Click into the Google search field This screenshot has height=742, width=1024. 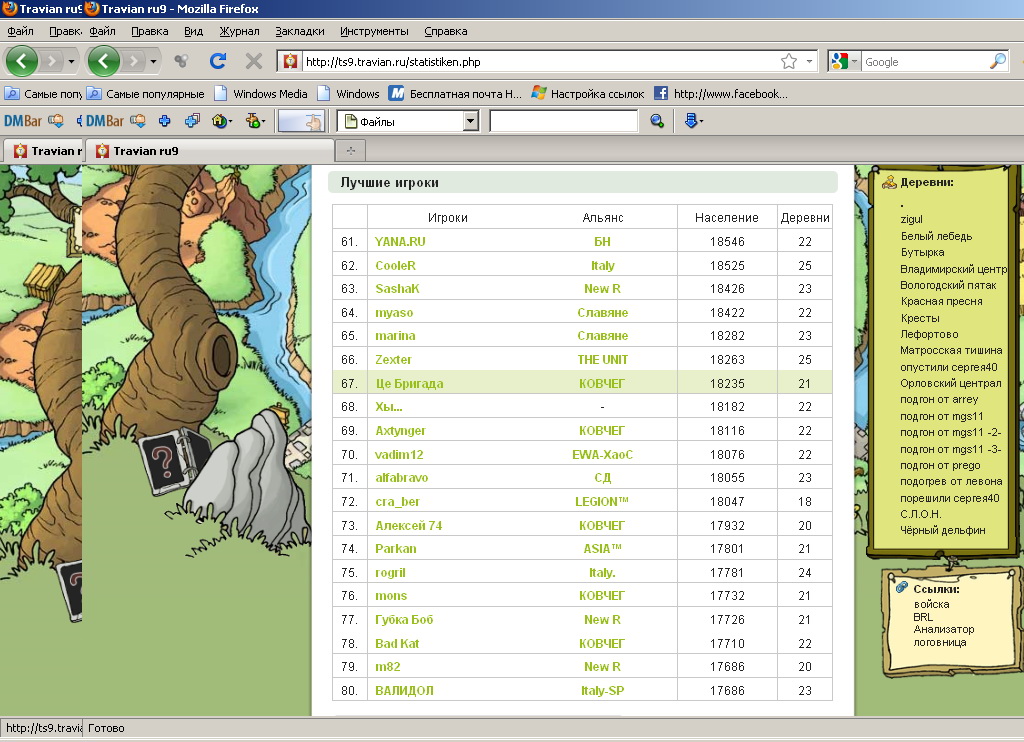926,62
